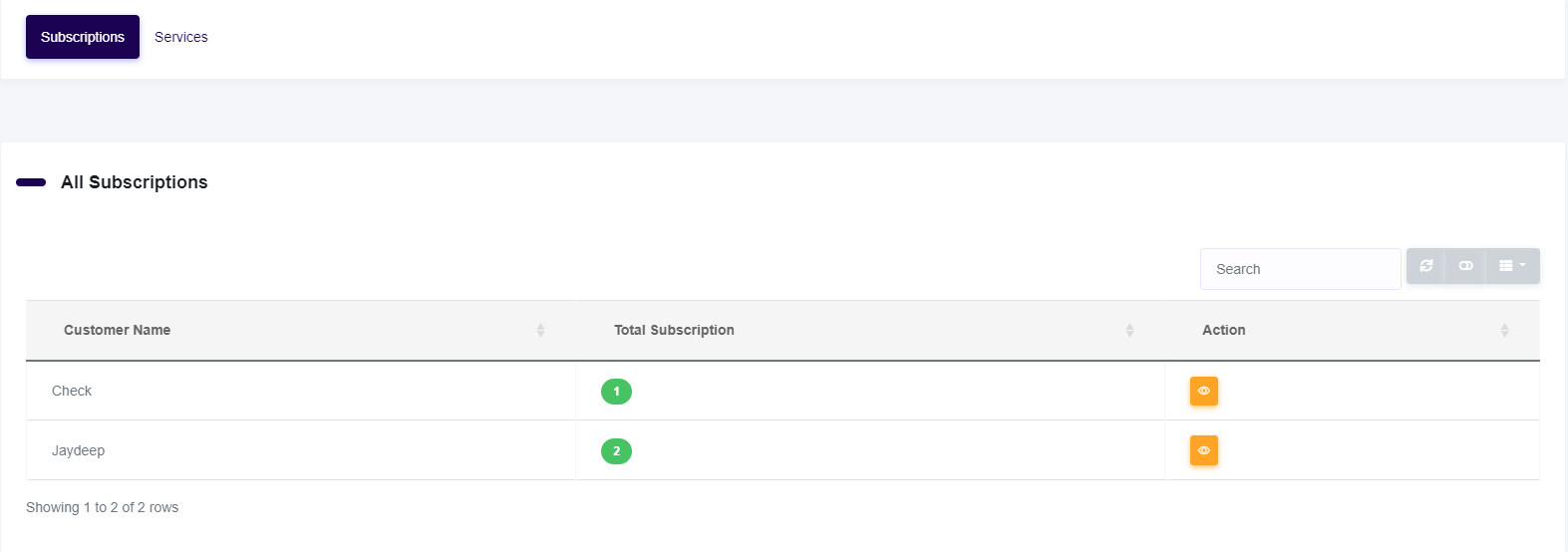Click the Action column sort arrows

(x=1504, y=330)
